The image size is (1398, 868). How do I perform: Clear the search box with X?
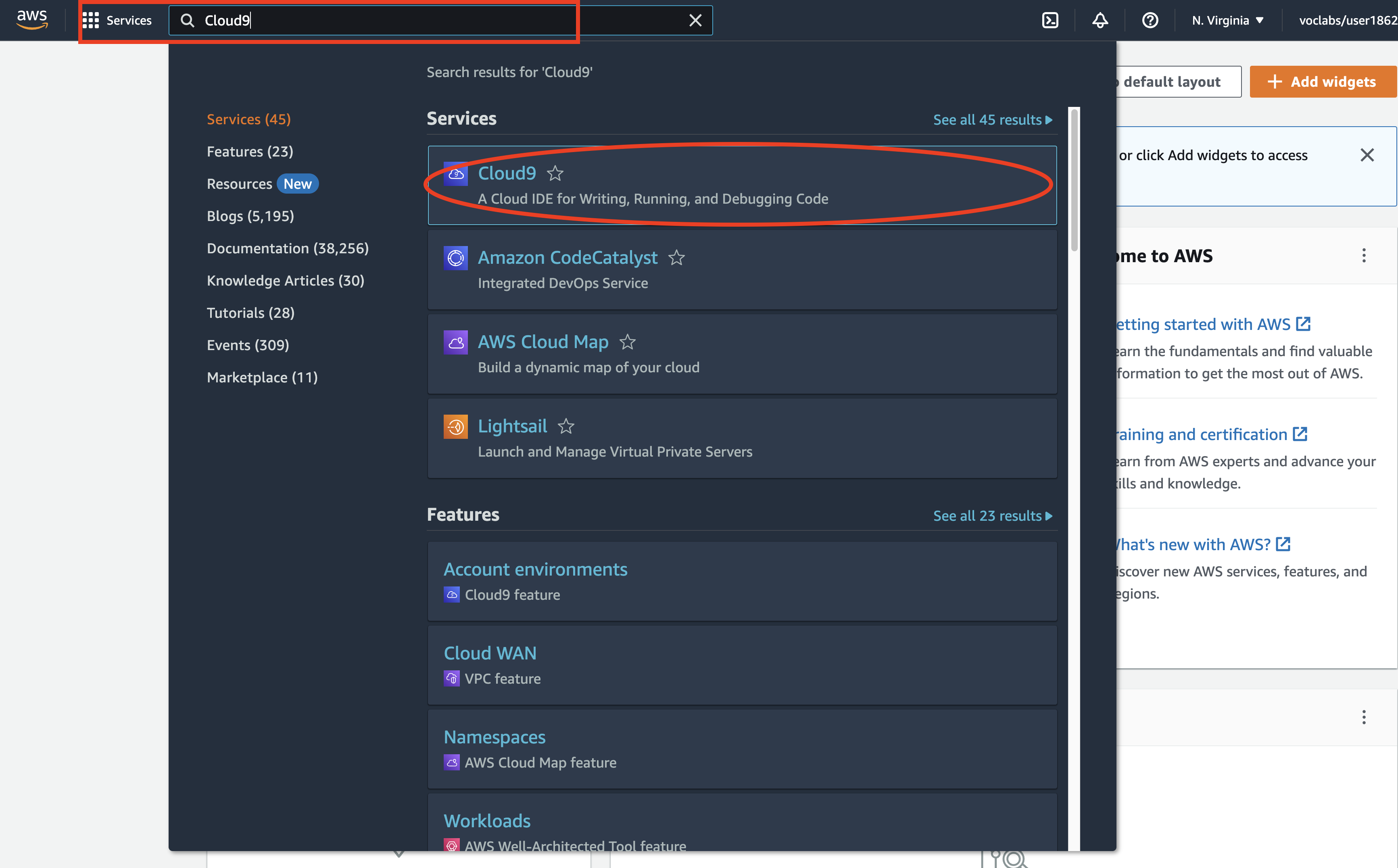pyautogui.click(x=695, y=20)
